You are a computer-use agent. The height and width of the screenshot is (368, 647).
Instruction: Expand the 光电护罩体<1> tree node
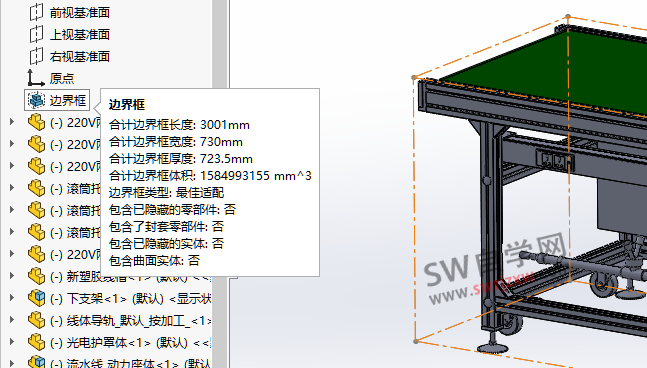click(12, 342)
